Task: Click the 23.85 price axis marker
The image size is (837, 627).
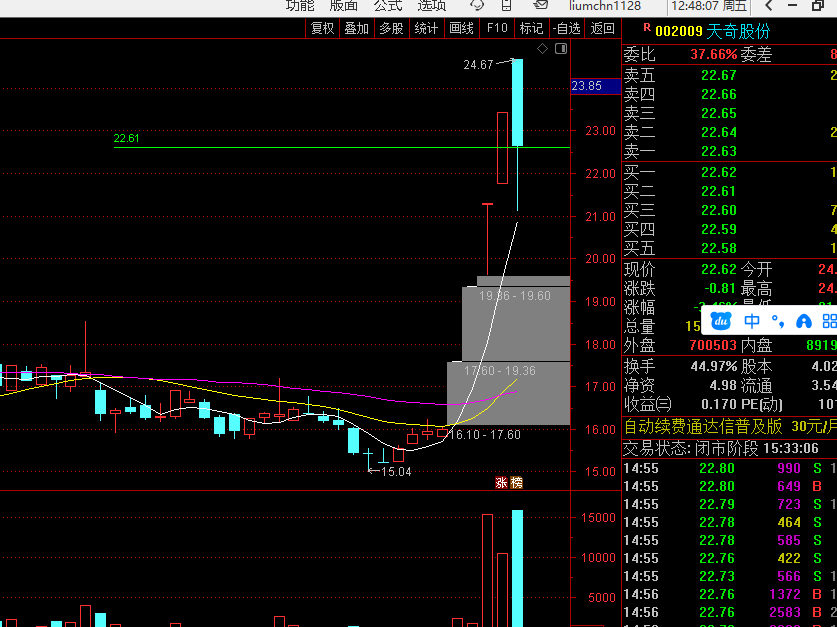Action: (x=596, y=86)
